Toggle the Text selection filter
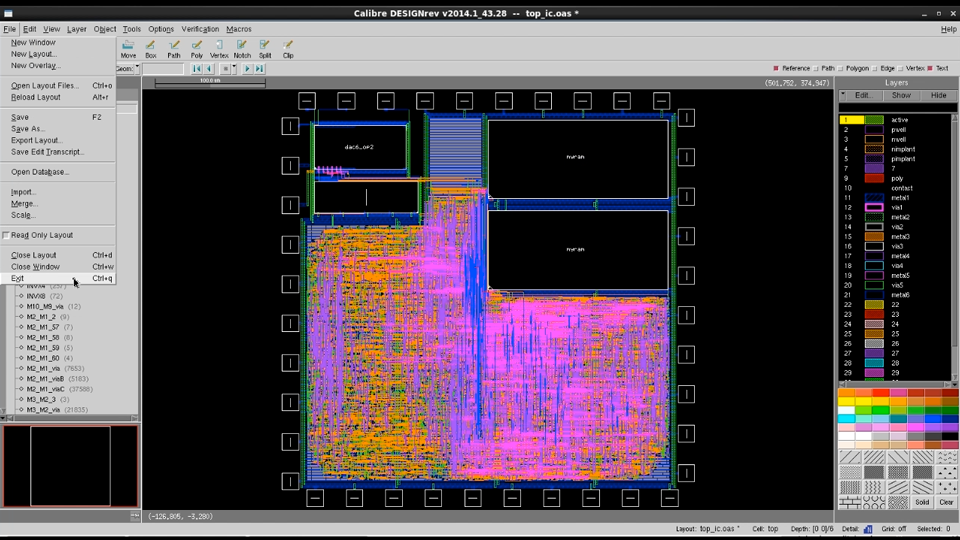Image resolution: width=960 pixels, height=540 pixels. [930, 69]
